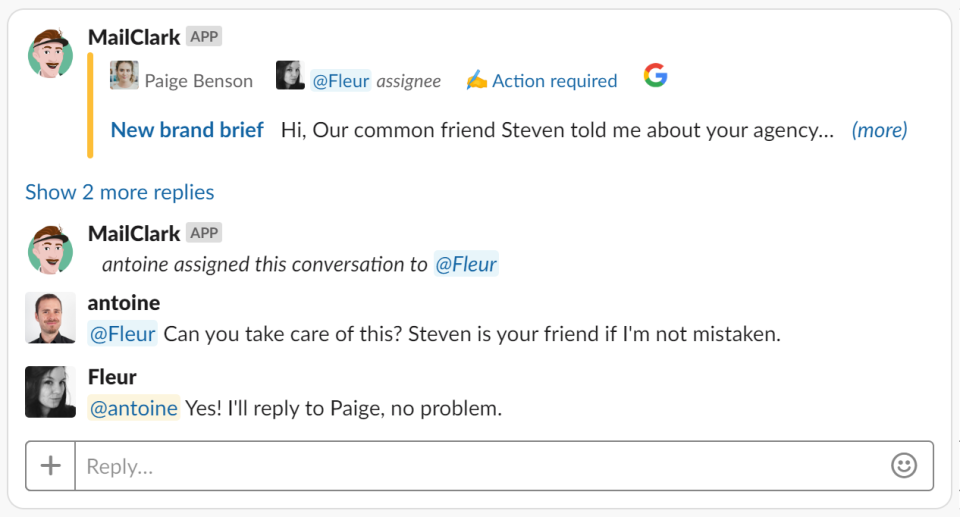Click @Fleur in the assignment notice
Viewport: 960px width, 517px height.
click(x=466, y=265)
